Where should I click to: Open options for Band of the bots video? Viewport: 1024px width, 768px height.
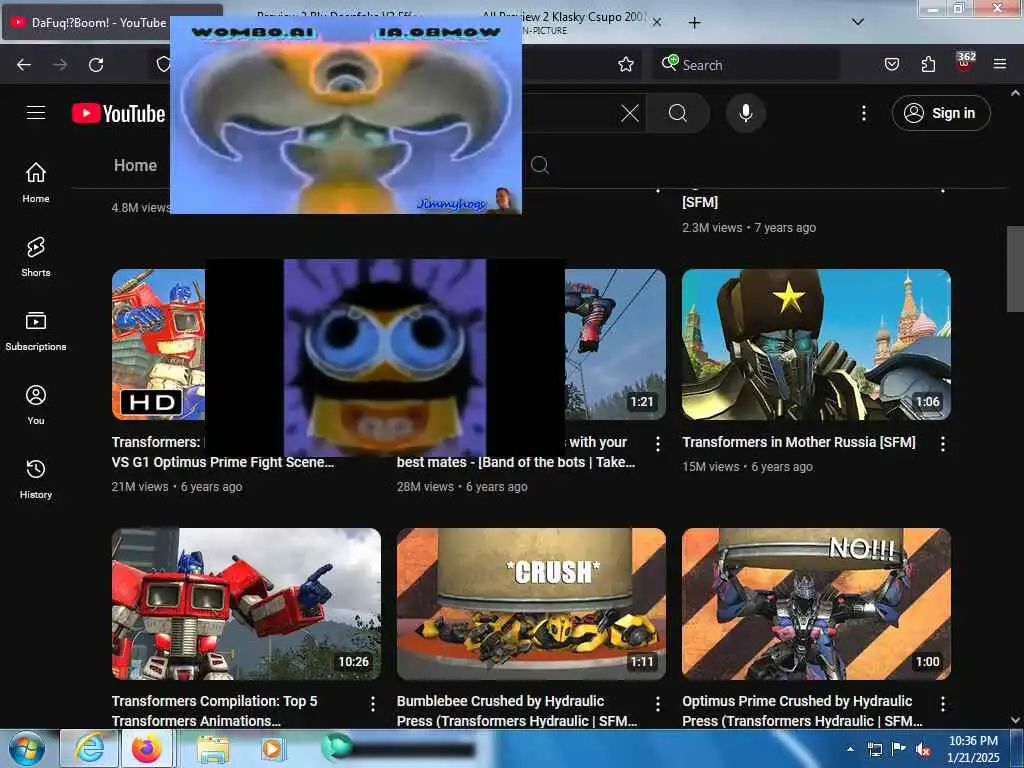pos(658,444)
